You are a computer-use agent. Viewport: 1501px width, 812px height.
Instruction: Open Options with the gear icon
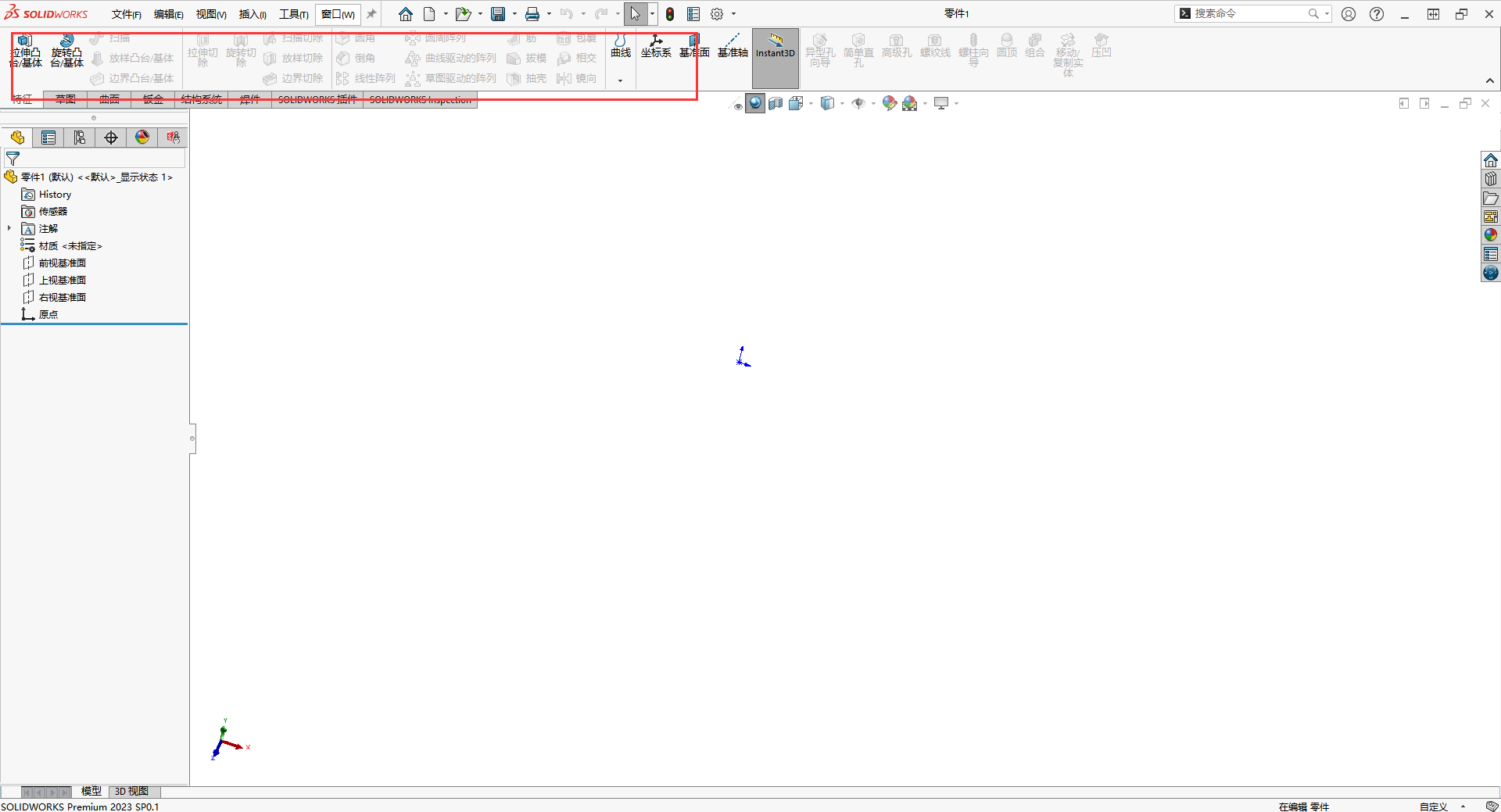click(x=717, y=14)
